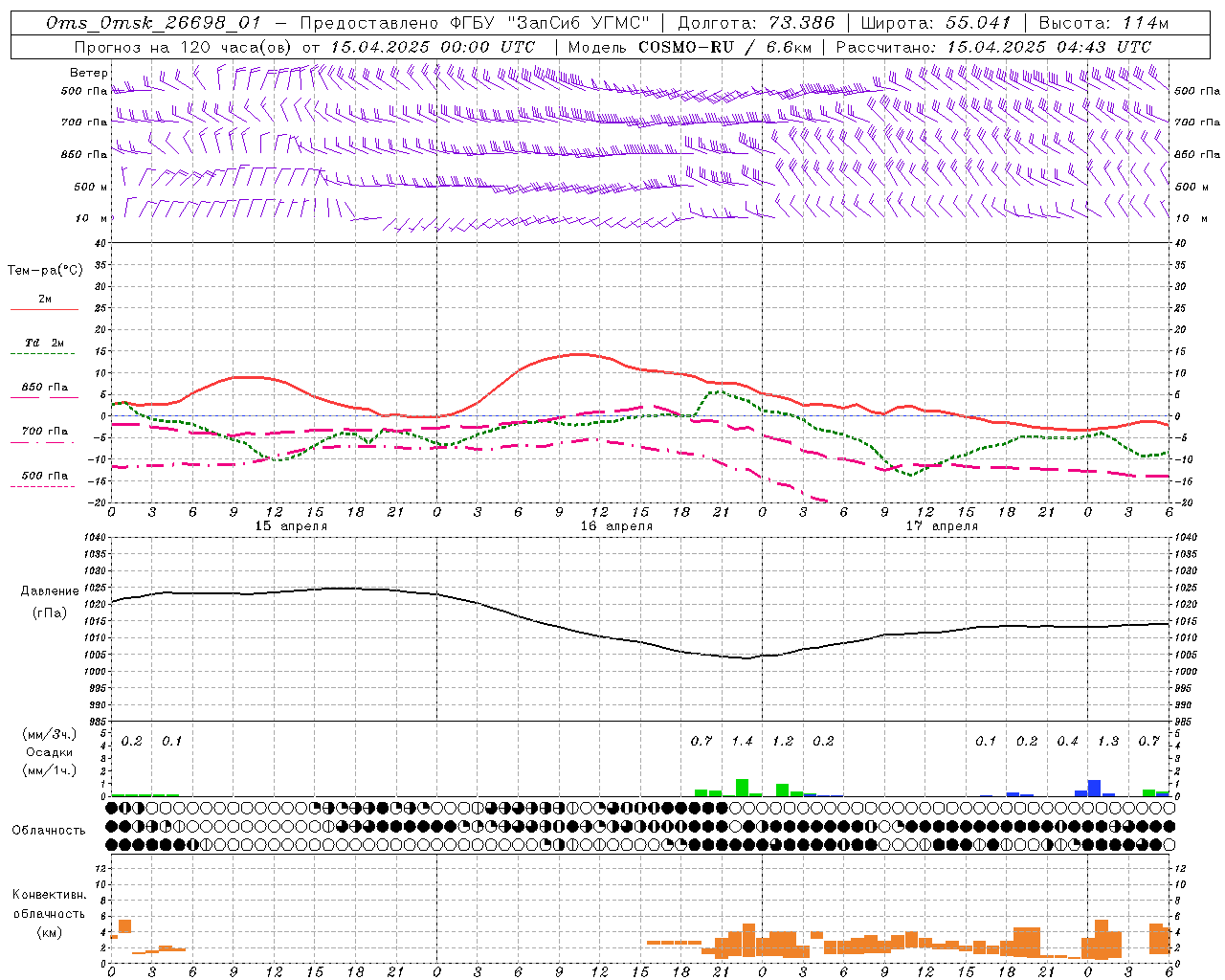Click the (мм/3ч.) precipitation unit label

point(49,735)
